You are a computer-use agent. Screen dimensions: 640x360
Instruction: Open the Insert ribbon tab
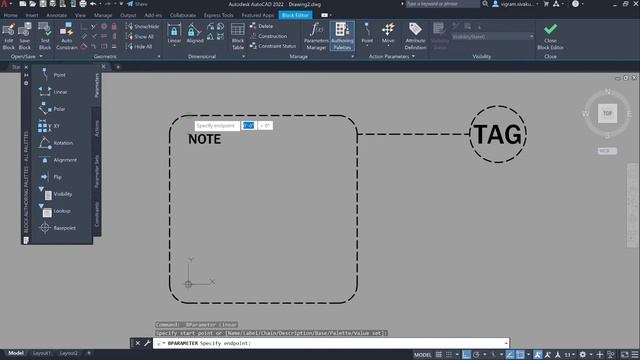point(32,15)
